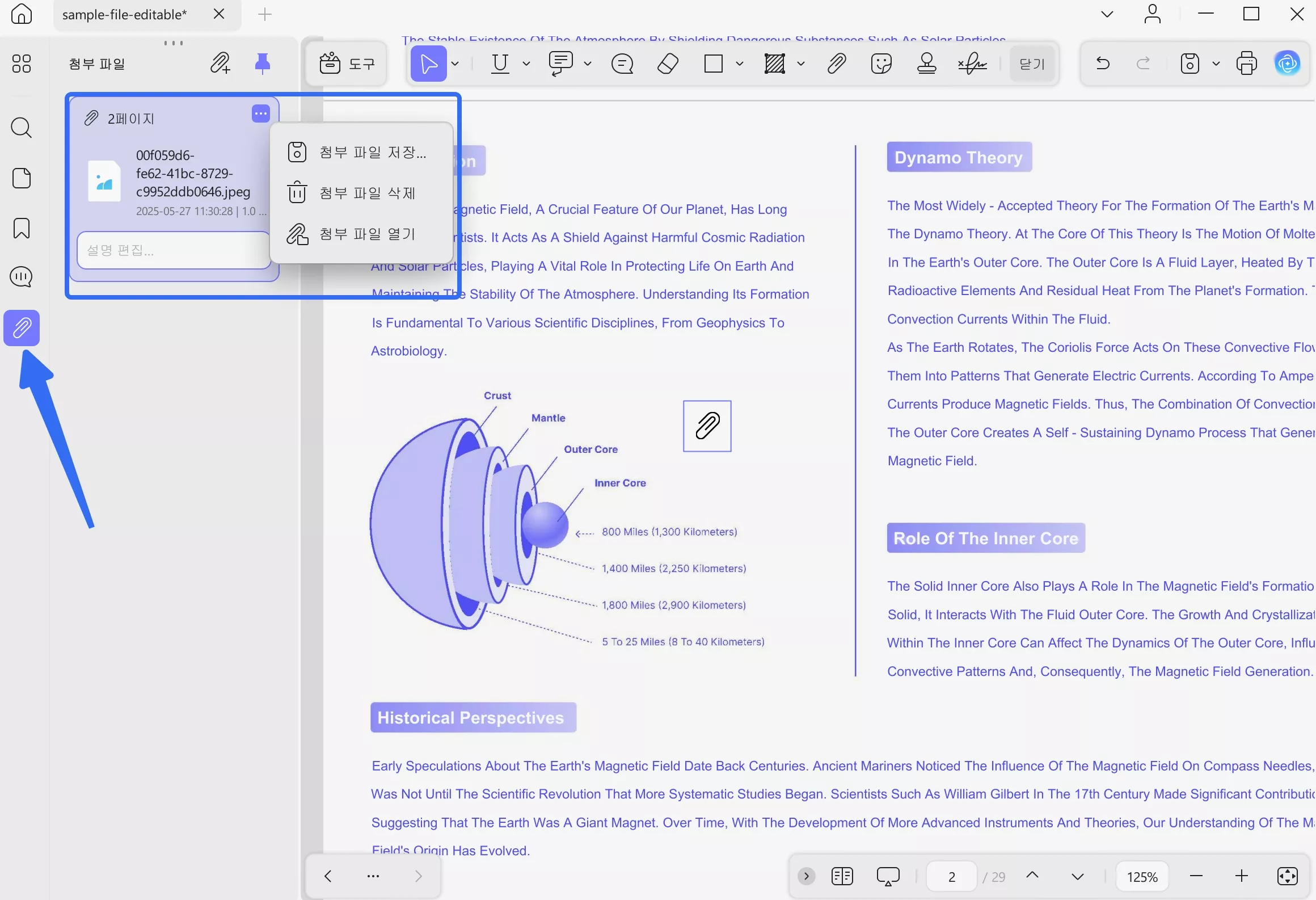Open the sticker tool
Image resolution: width=1316 pixels, height=900 pixels.
881,64
